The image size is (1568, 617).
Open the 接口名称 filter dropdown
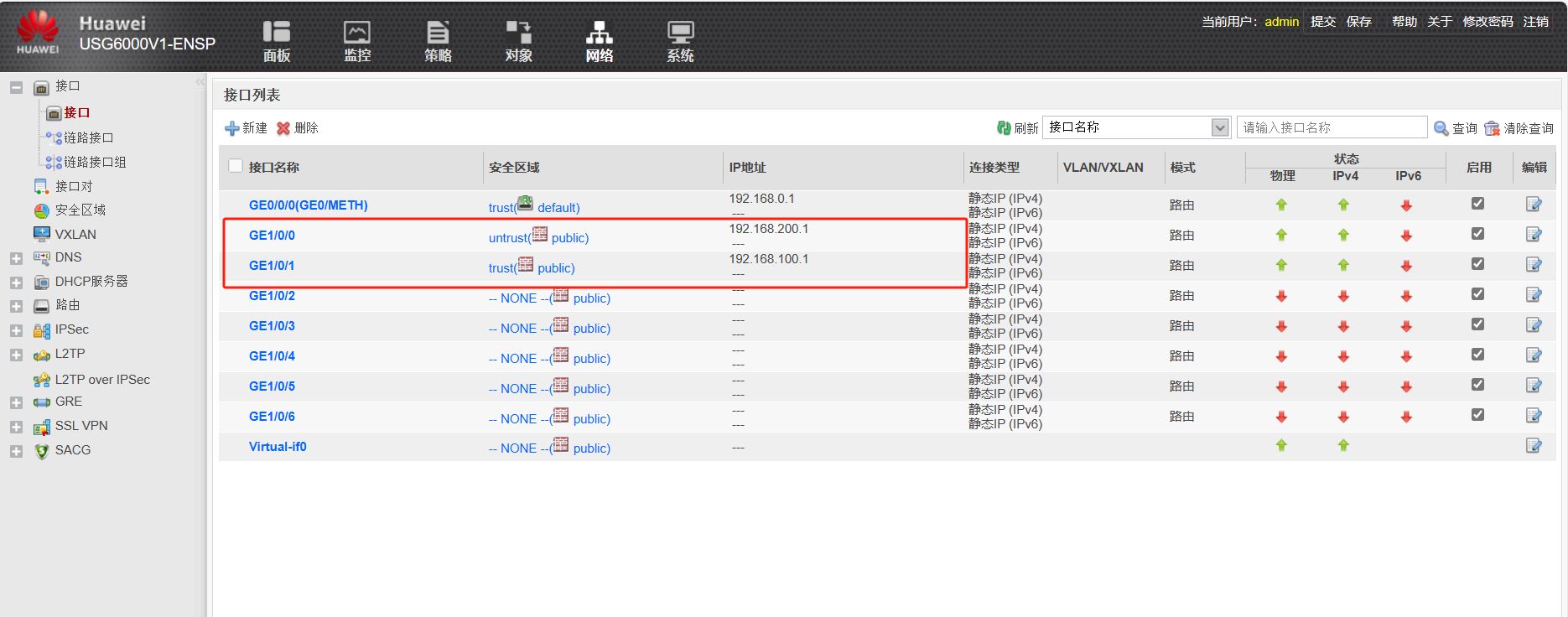coord(1220,127)
